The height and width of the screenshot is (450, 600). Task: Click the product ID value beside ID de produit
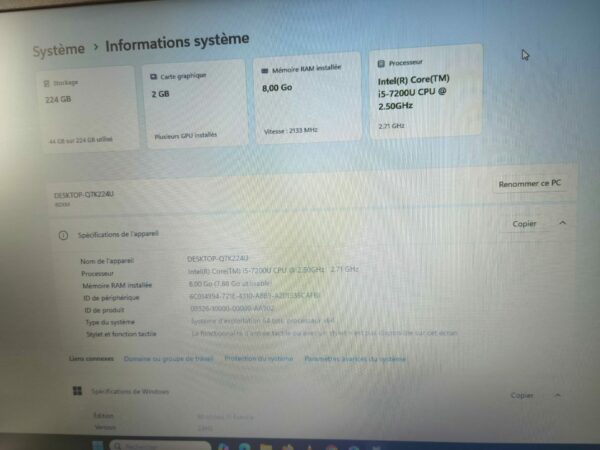pos(232,308)
